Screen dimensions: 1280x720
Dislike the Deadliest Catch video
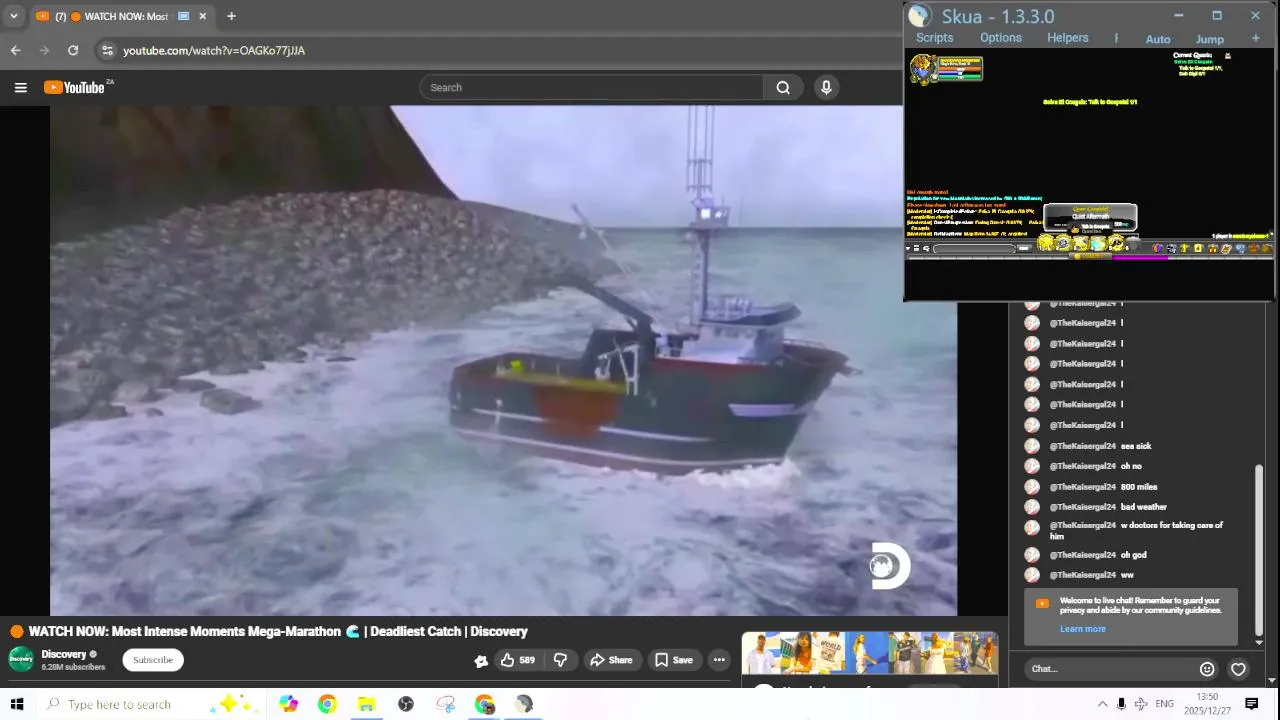coord(560,660)
